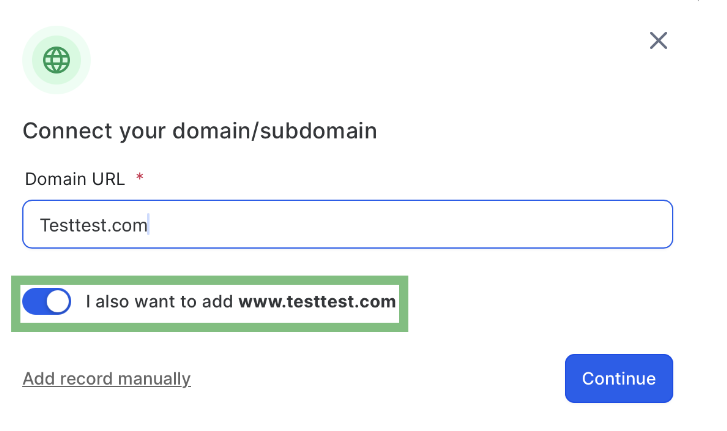The width and height of the screenshot is (727, 431).
Task: Click the blue track of the www switch
Action: point(34,302)
